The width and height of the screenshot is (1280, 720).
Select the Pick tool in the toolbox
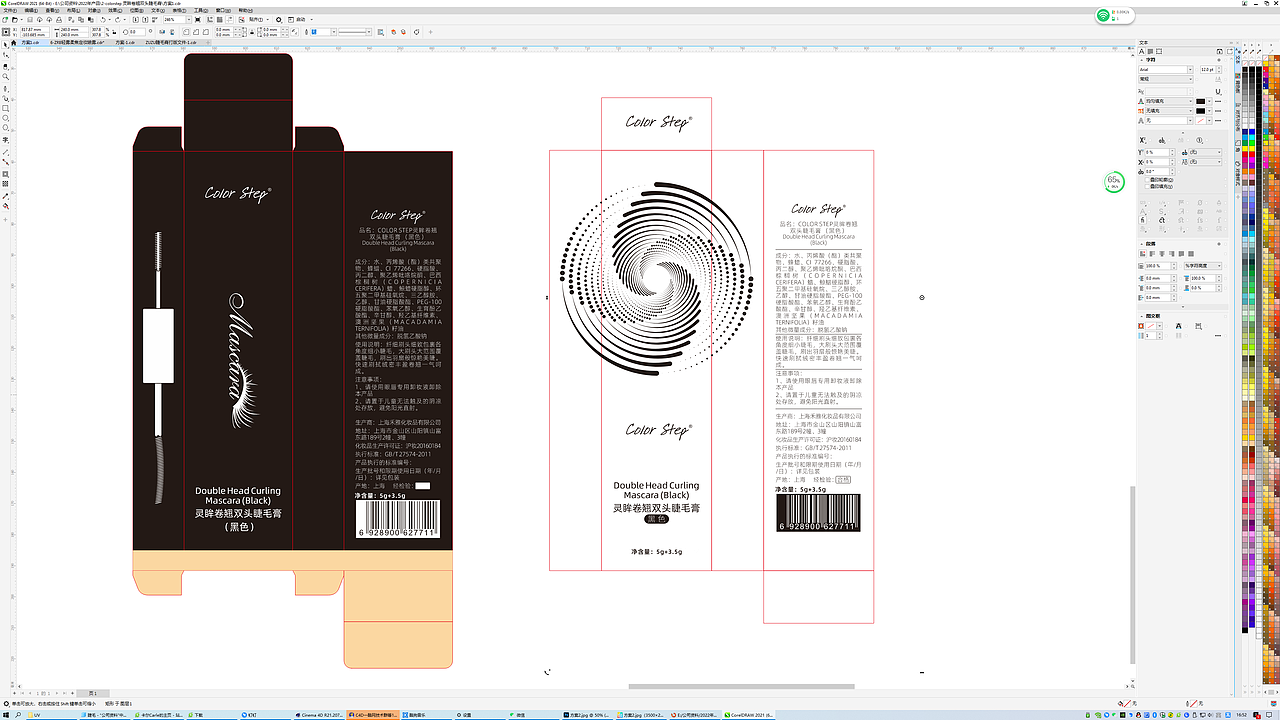tap(5, 44)
